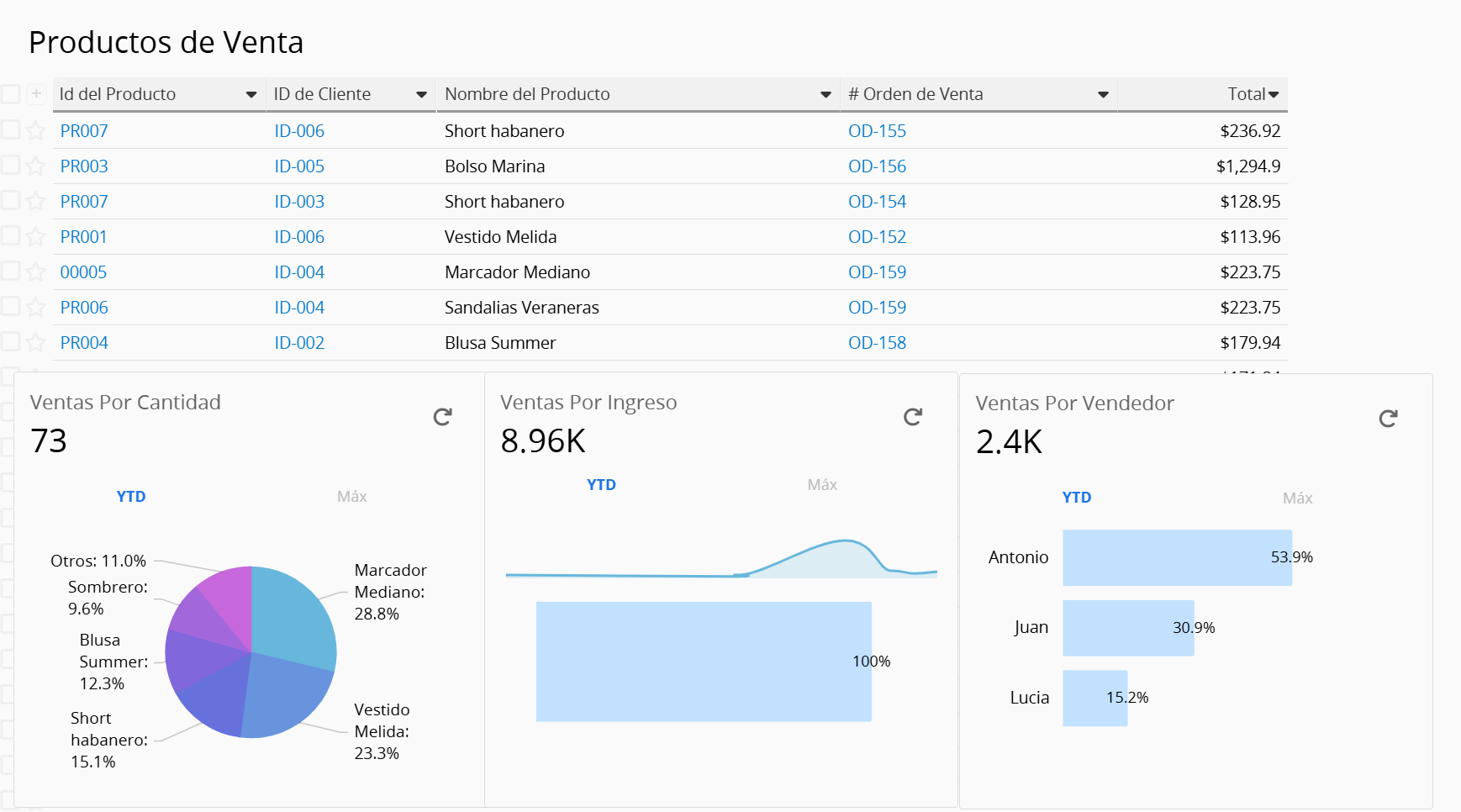Open # Orden de Venta column dropdown

click(x=1103, y=95)
